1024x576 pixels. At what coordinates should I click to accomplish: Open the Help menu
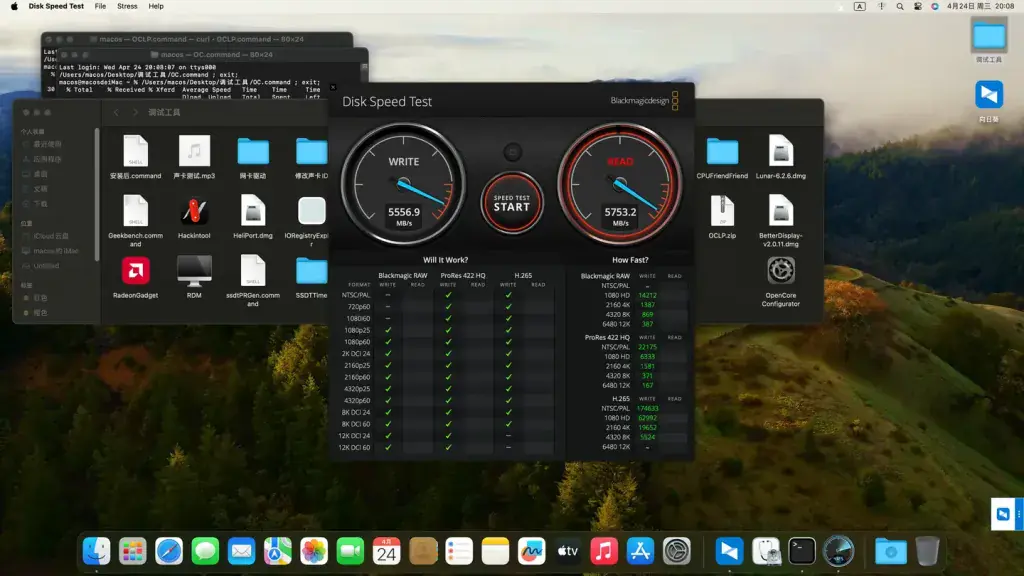tap(156, 7)
